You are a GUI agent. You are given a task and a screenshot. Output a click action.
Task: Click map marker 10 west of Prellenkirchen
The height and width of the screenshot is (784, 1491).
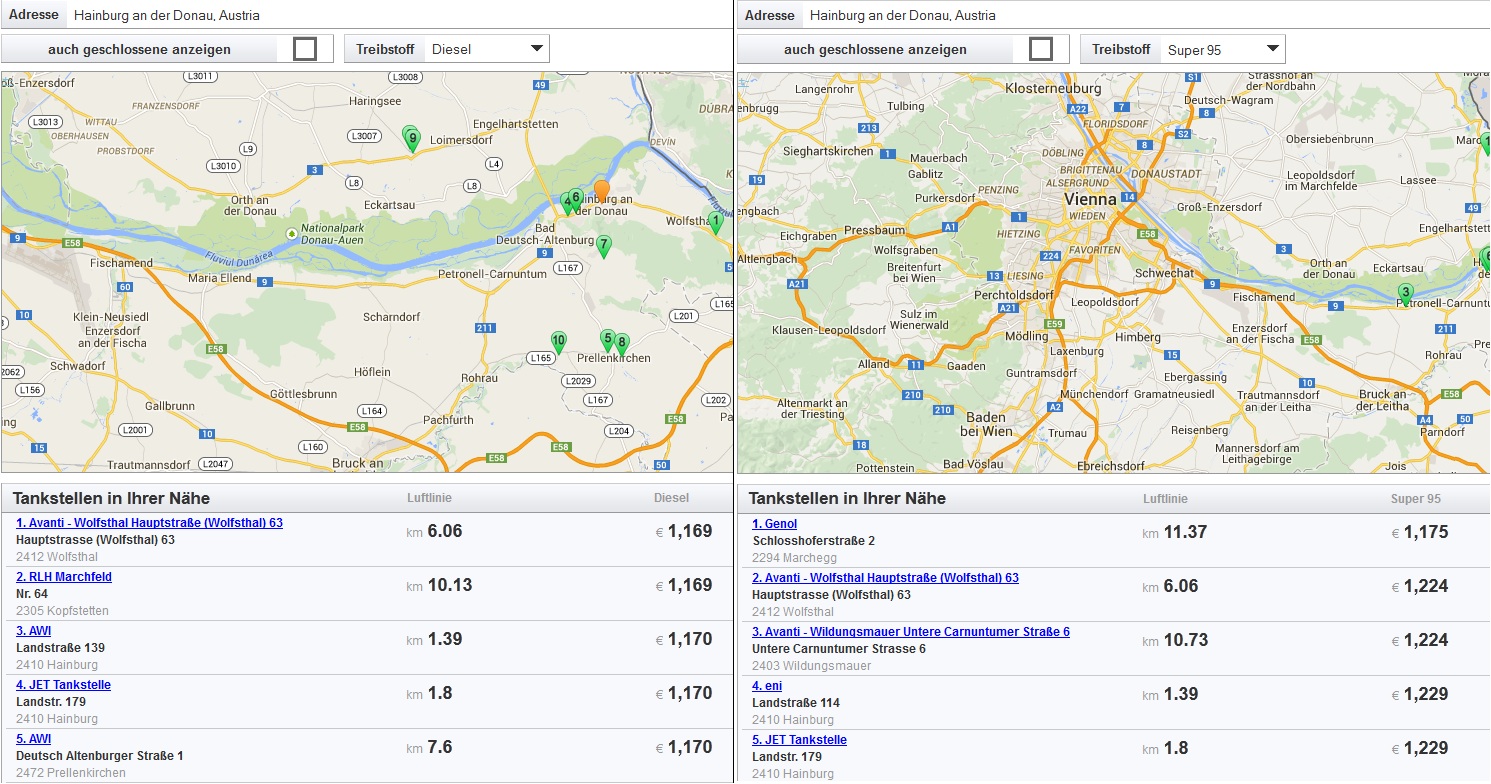[x=559, y=342]
